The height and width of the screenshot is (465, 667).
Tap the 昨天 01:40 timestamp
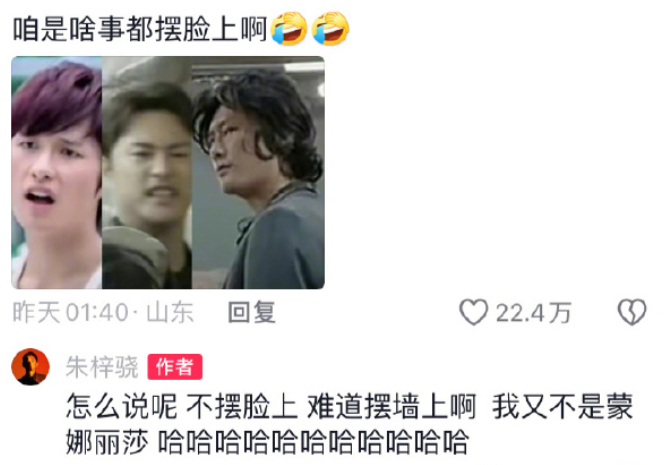(70, 312)
